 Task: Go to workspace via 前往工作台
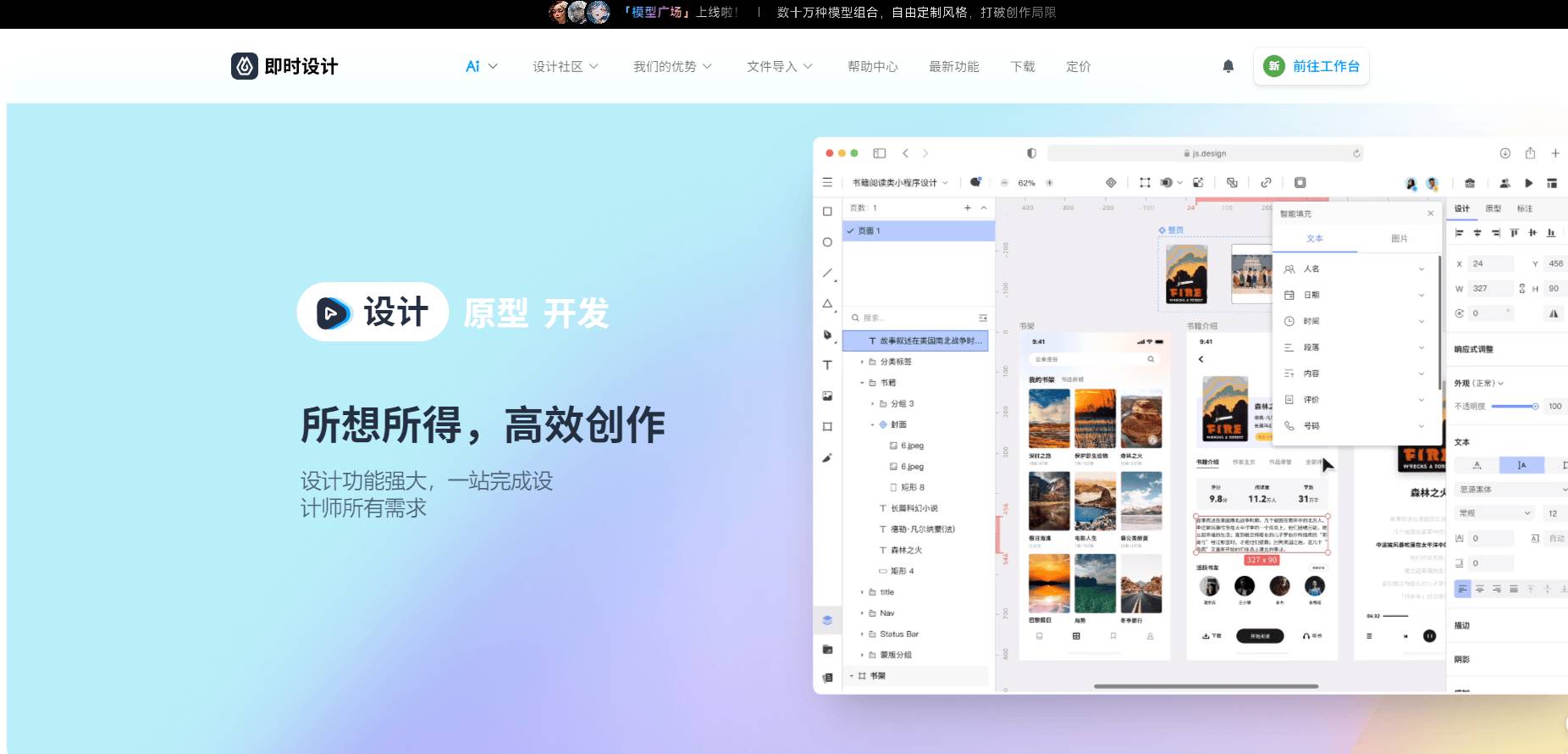pos(1311,66)
